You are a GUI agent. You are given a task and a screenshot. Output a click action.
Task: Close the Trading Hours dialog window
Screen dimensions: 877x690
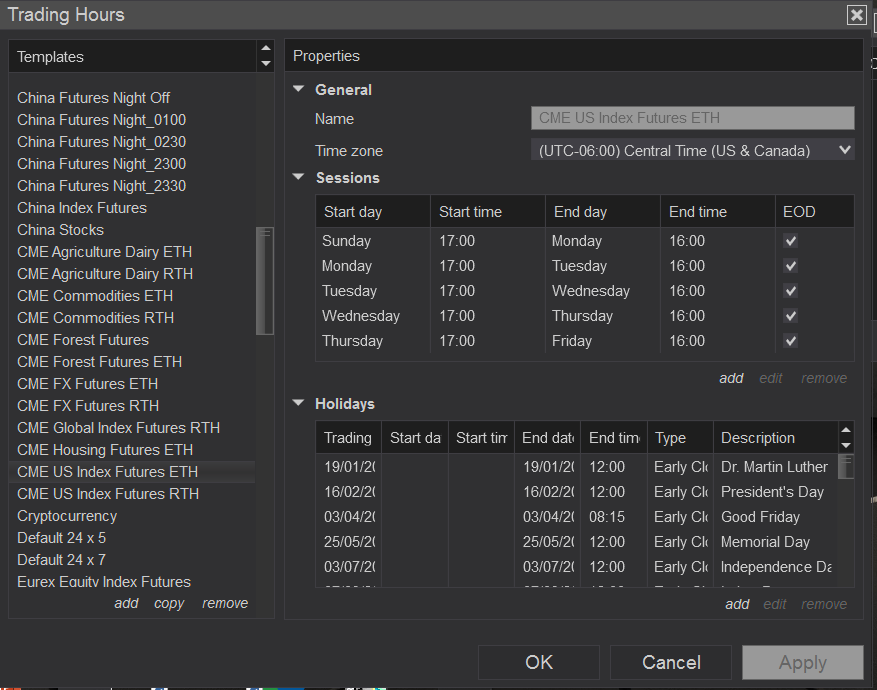pyautogui.click(x=856, y=15)
